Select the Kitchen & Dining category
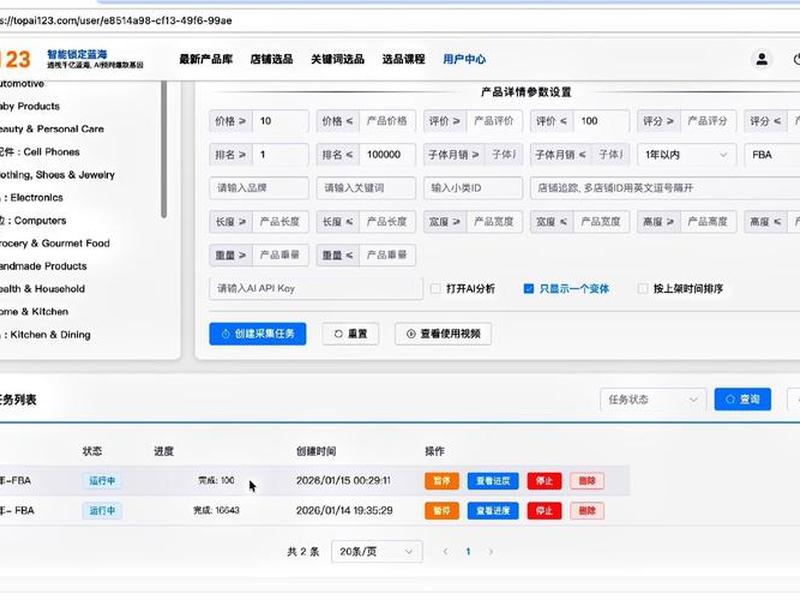 [45, 335]
